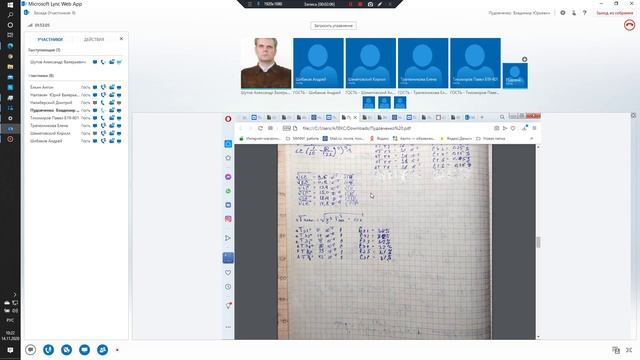Screen dimensions: 640x360
Task: Click the scroll-up arrow of PDF viewer
Action: click(538, 147)
